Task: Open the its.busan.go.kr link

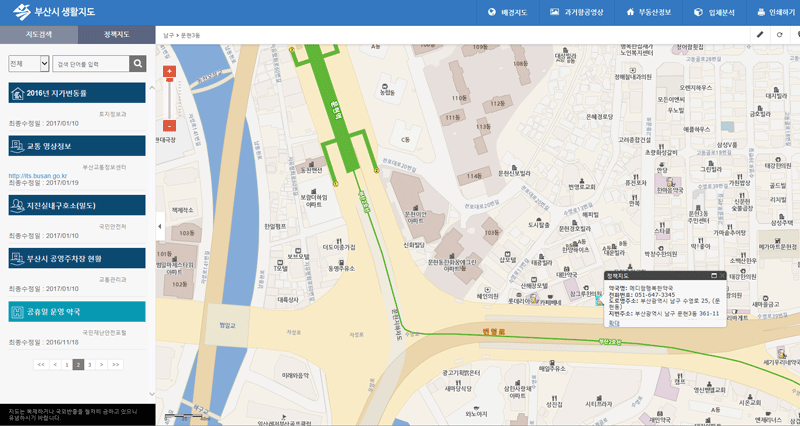Action: [x=38, y=175]
